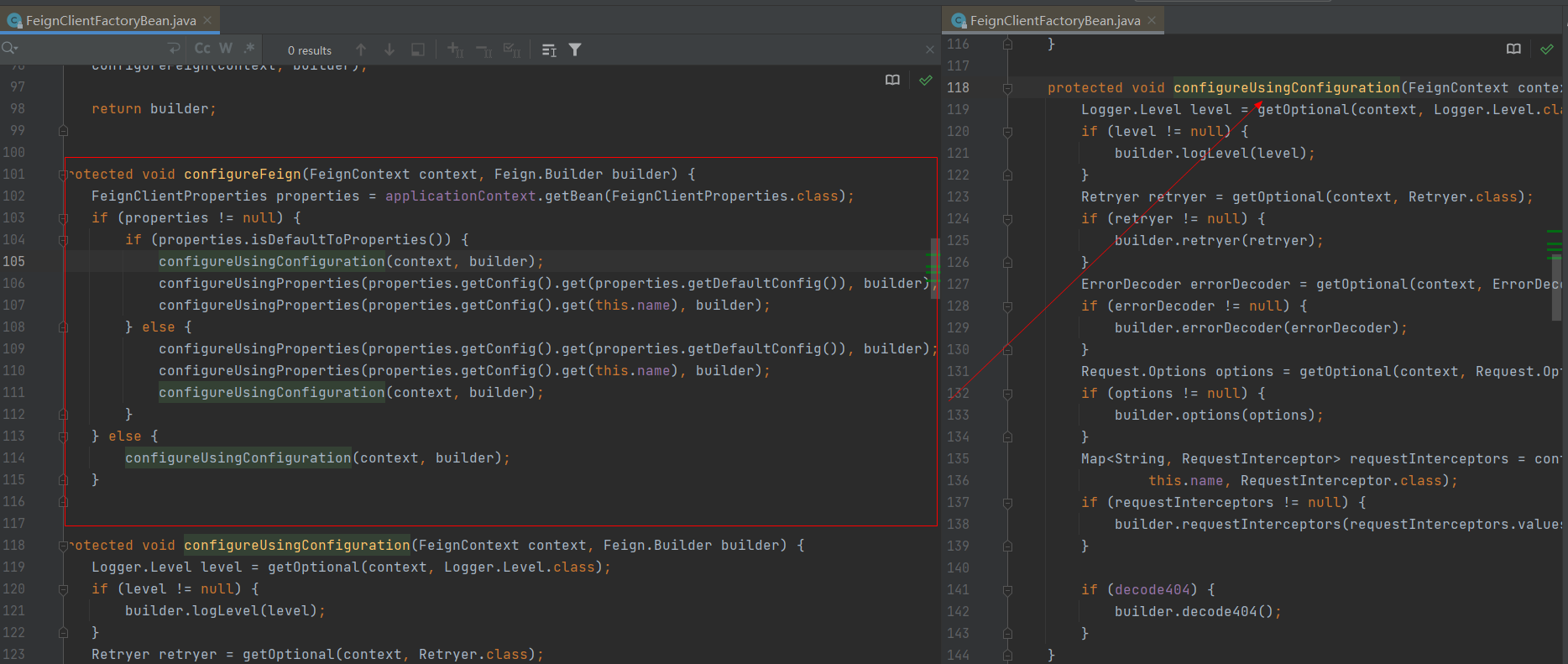The height and width of the screenshot is (664, 1568).
Task: Toggle Reader Mode icon in right editor
Action: [1513, 49]
